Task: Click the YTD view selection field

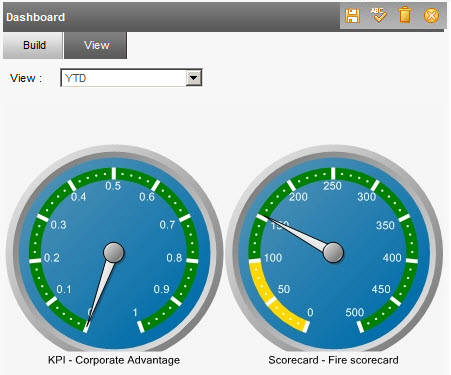Action: [x=131, y=78]
